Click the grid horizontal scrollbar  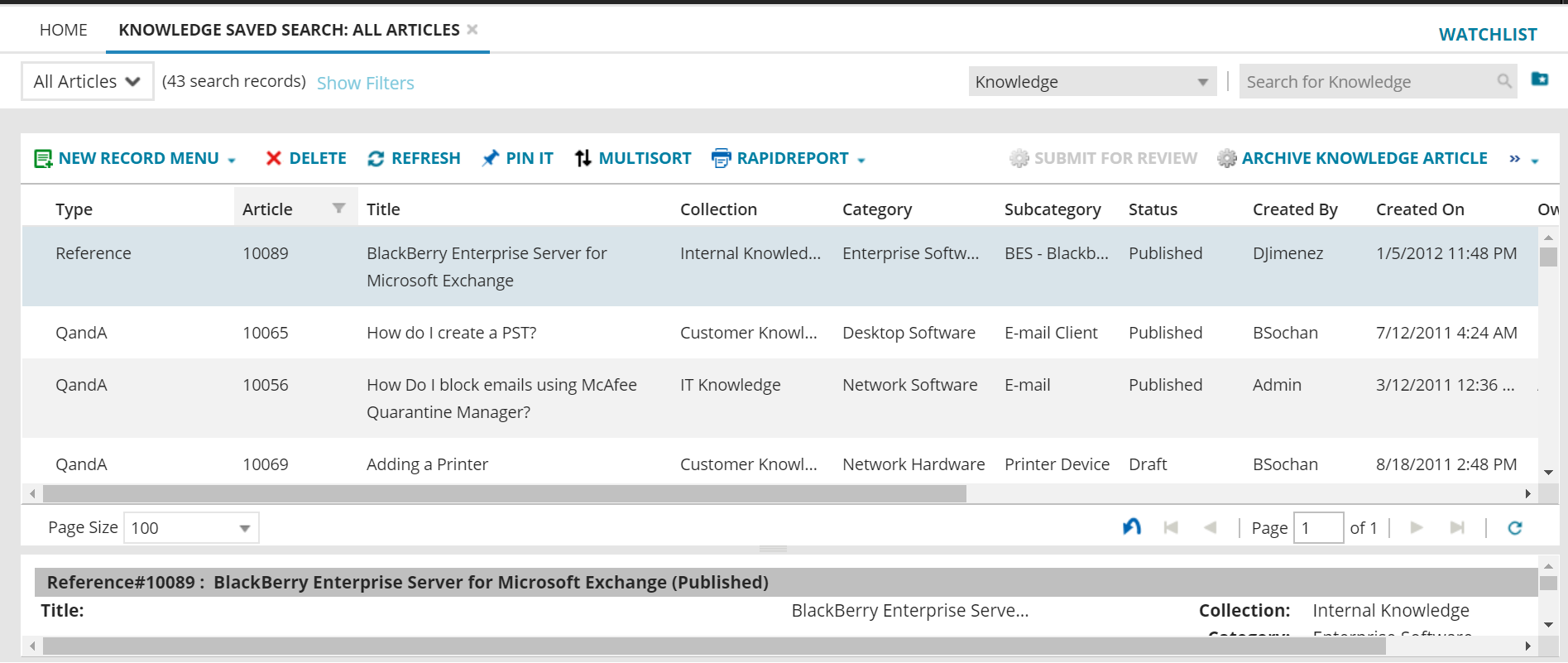click(x=505, y=494)
